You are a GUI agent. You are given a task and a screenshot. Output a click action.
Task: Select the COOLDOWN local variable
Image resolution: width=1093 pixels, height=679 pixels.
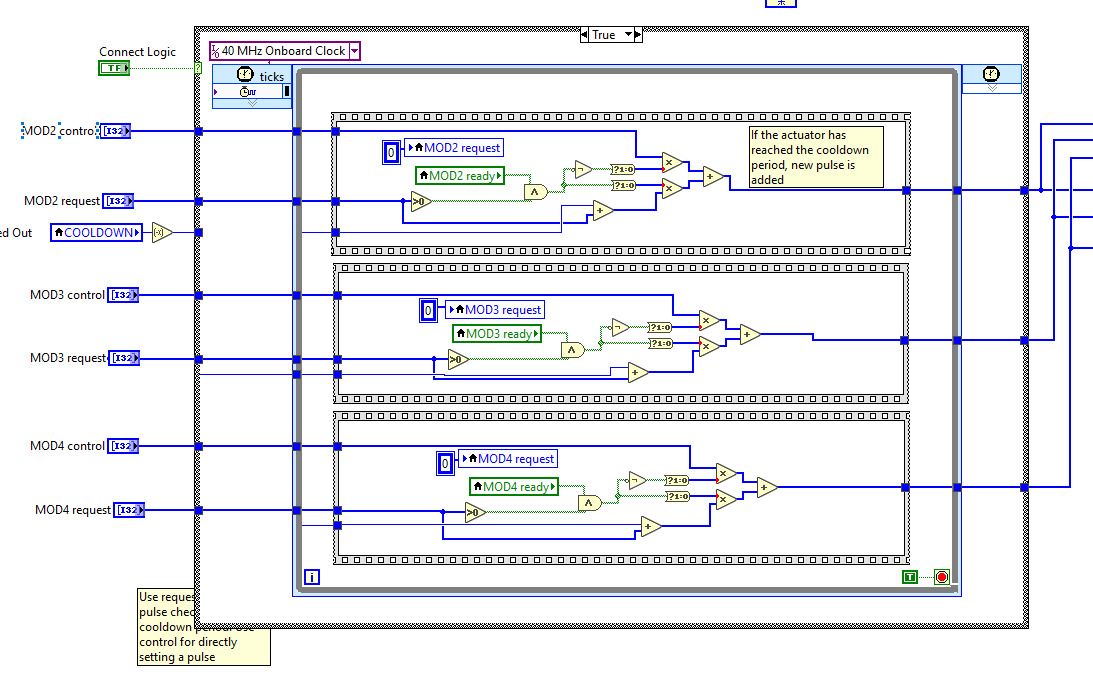pyautogui.click(x=97, y=233)
